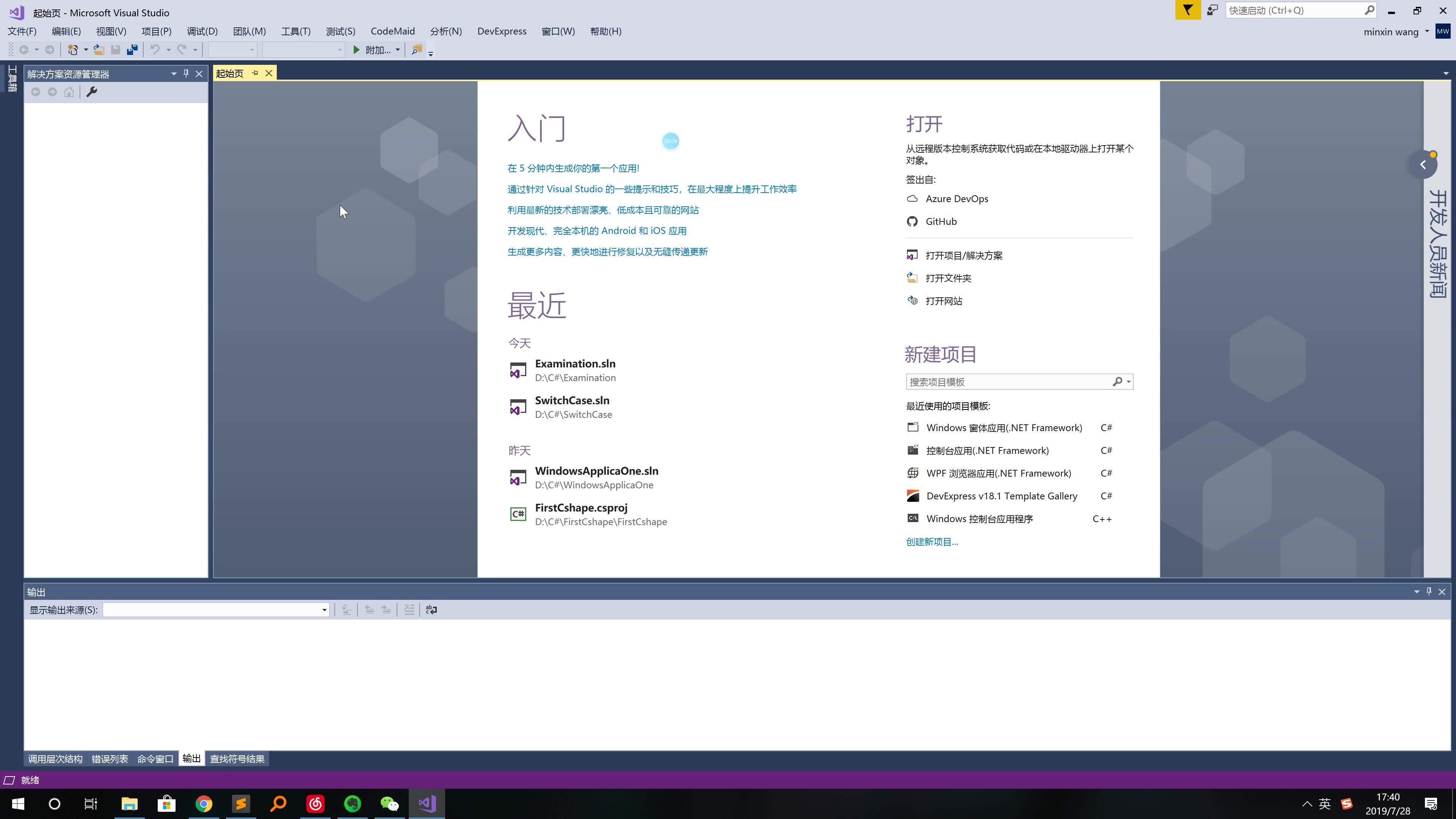Click Open Project/Solution entry
The height and width of the screenshot is (819, 1456).
(954, 256)
